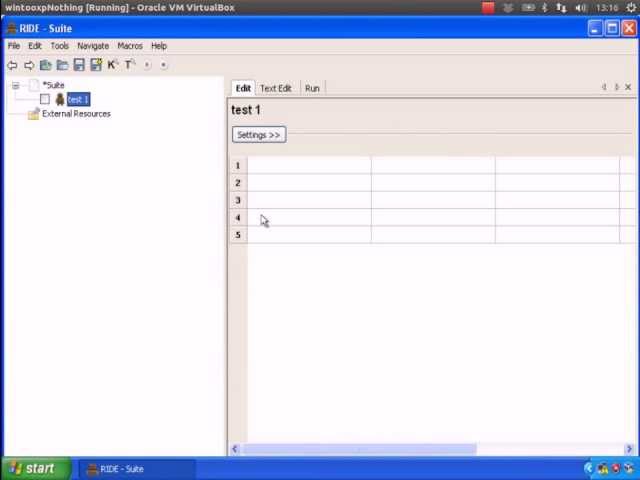Click RIDE - Suite taskbar button
Screen dimensions: 640x480
click(x=136, y=469)
